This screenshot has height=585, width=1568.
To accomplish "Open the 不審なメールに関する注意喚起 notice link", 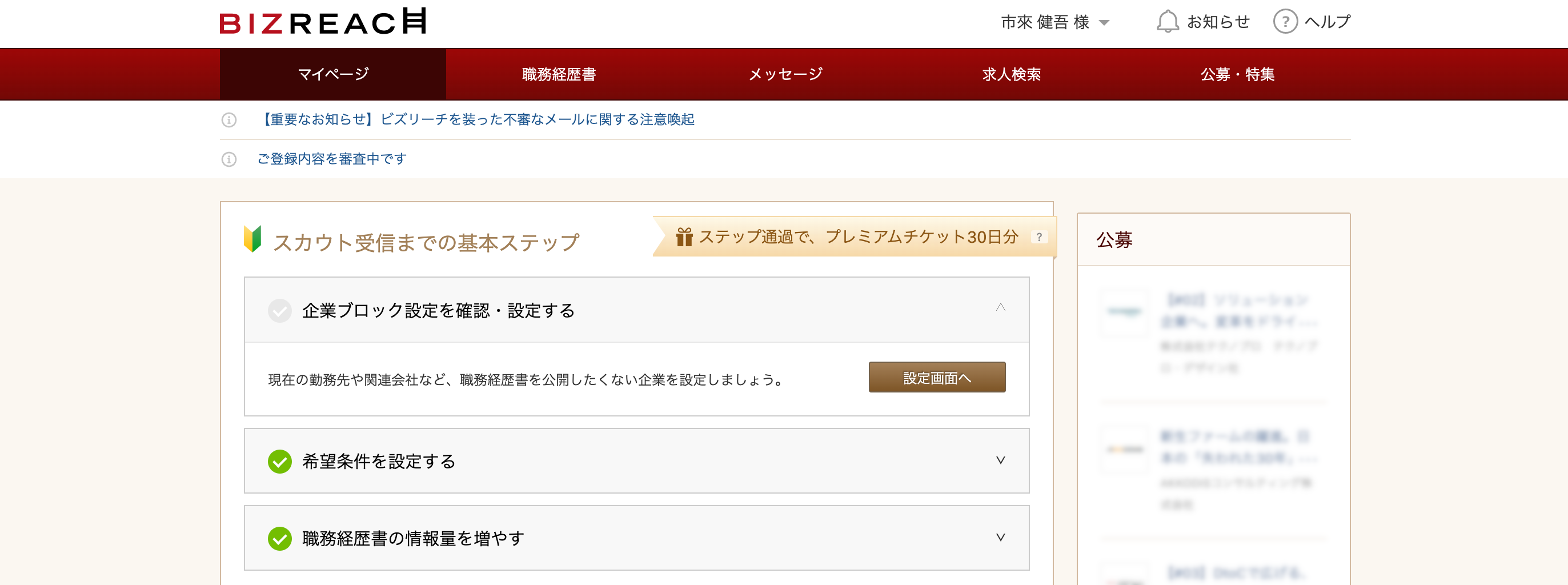I will pyautogui.click(x=476, y=119).
